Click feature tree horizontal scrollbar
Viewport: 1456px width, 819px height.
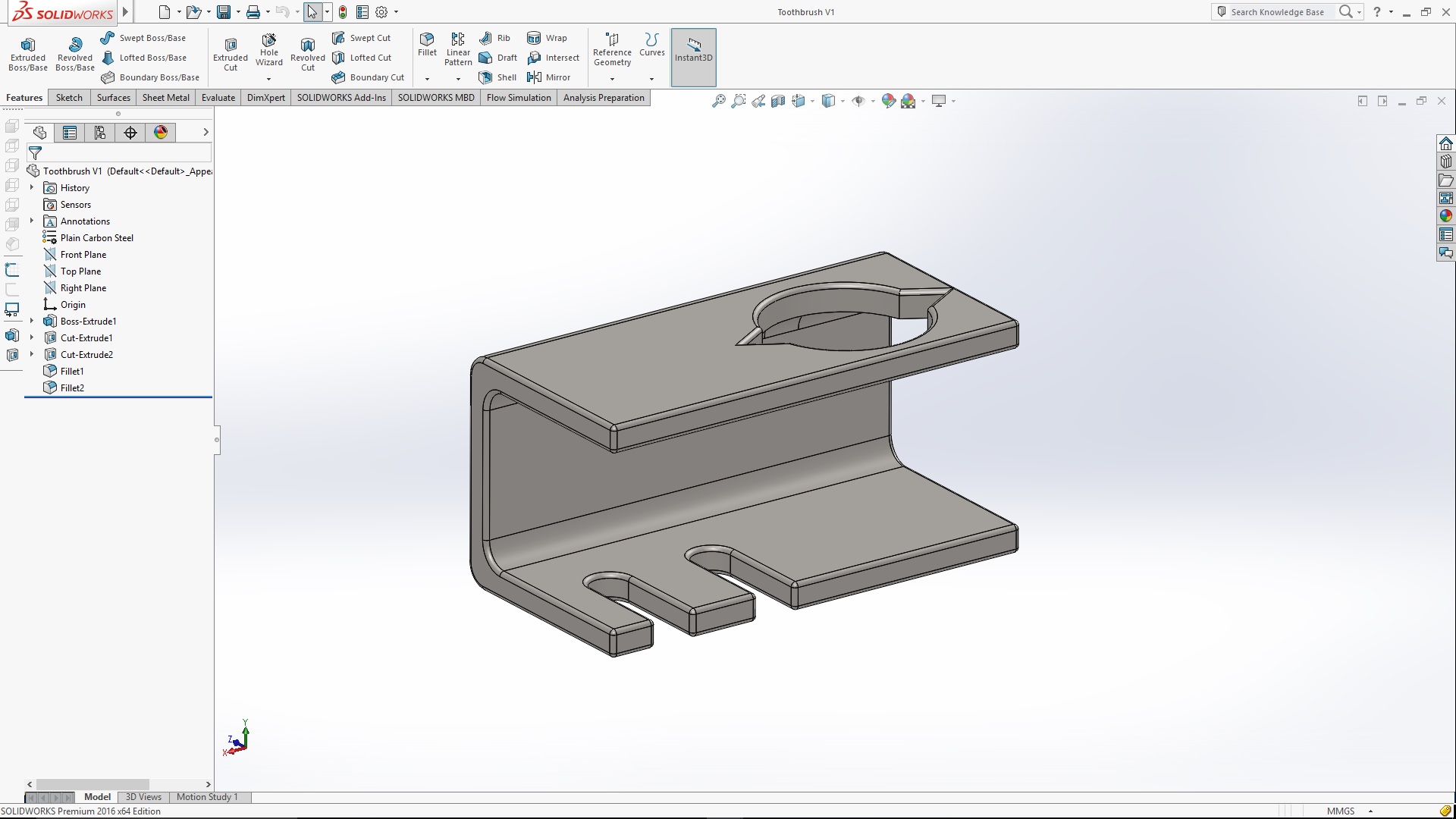click(93, 784)
